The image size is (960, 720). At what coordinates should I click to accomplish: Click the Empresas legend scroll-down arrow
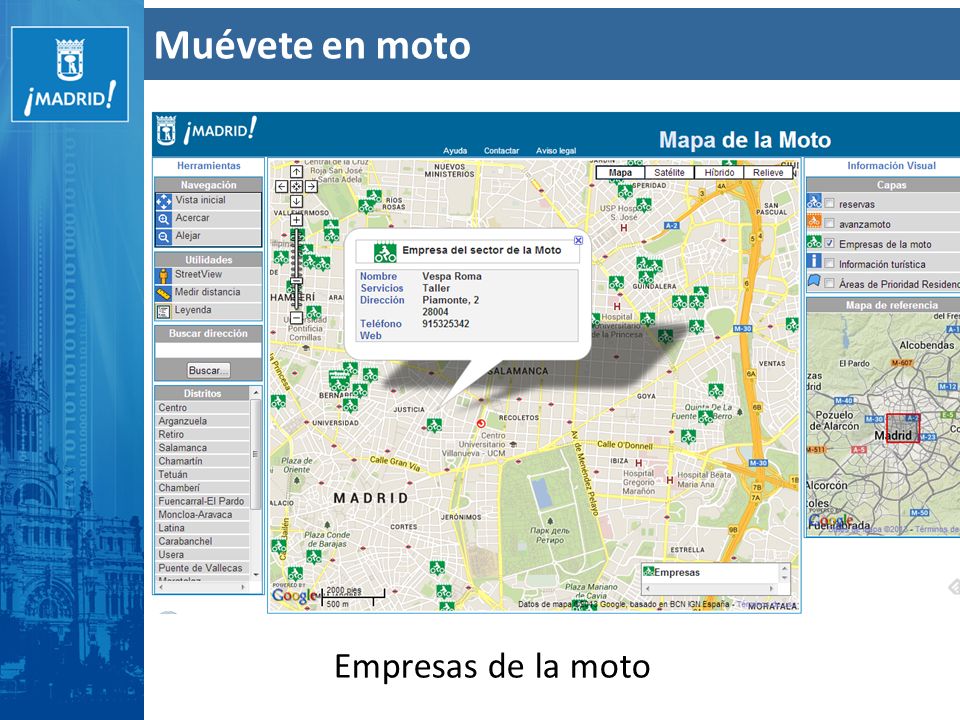[784, 579]
